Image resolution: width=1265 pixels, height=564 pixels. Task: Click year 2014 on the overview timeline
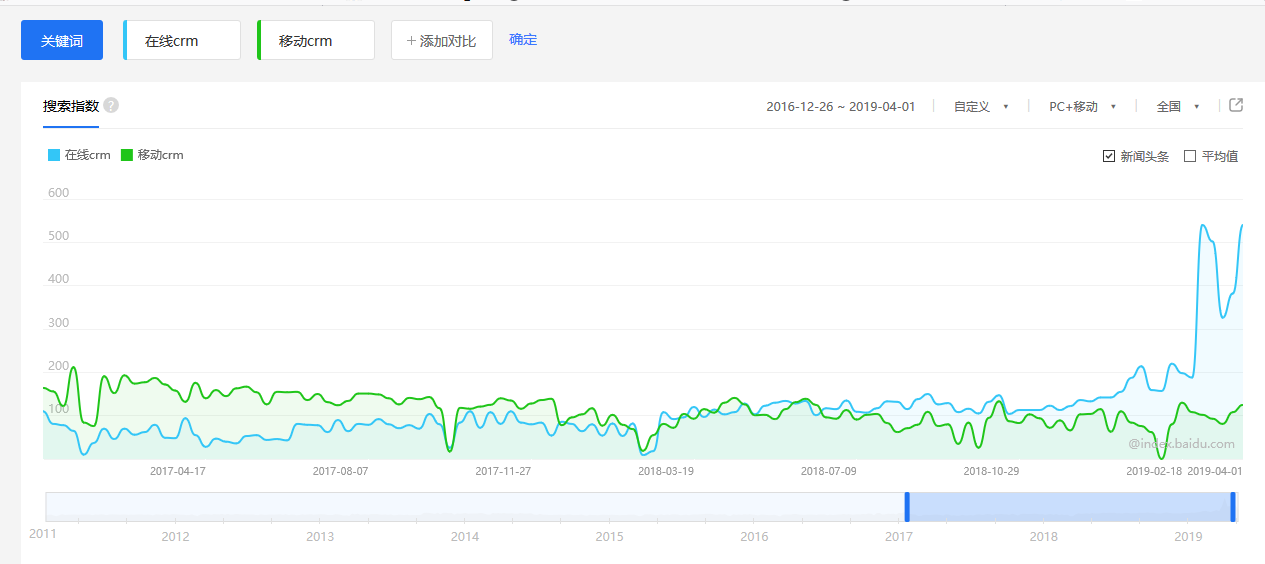coord(464,536)
